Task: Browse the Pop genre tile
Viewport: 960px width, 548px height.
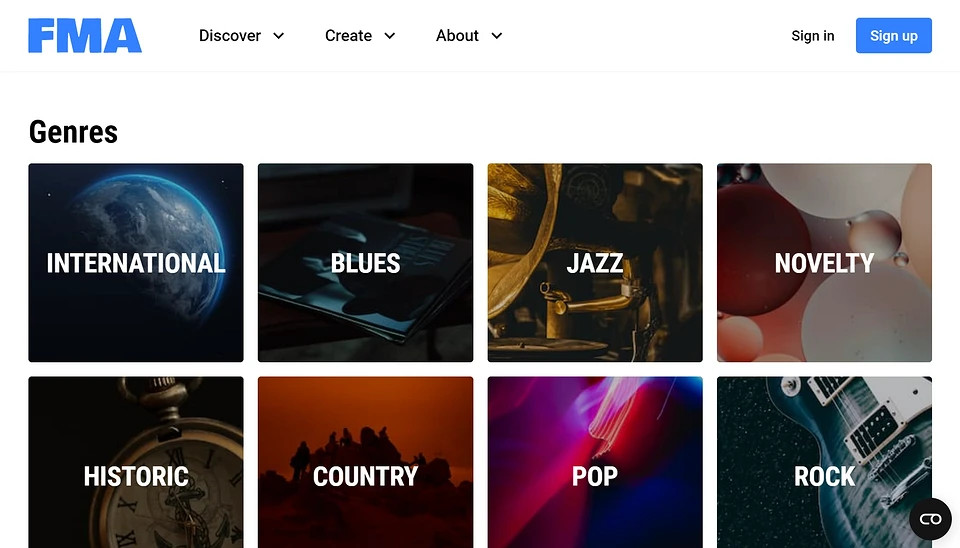Action: [595, 476]
